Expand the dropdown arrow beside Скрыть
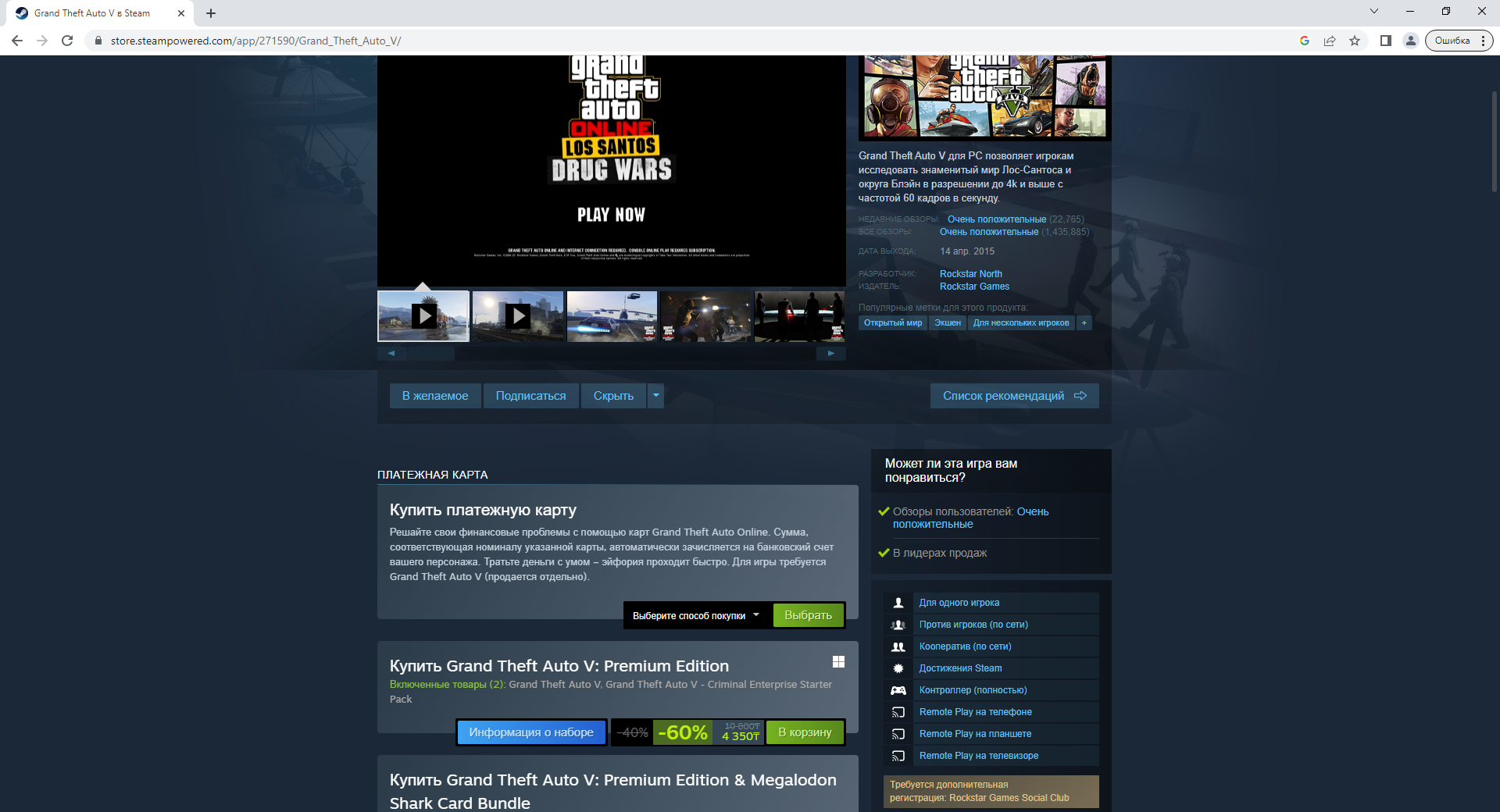The width and height of the screenshot is (1500, 812). (656, 396)
